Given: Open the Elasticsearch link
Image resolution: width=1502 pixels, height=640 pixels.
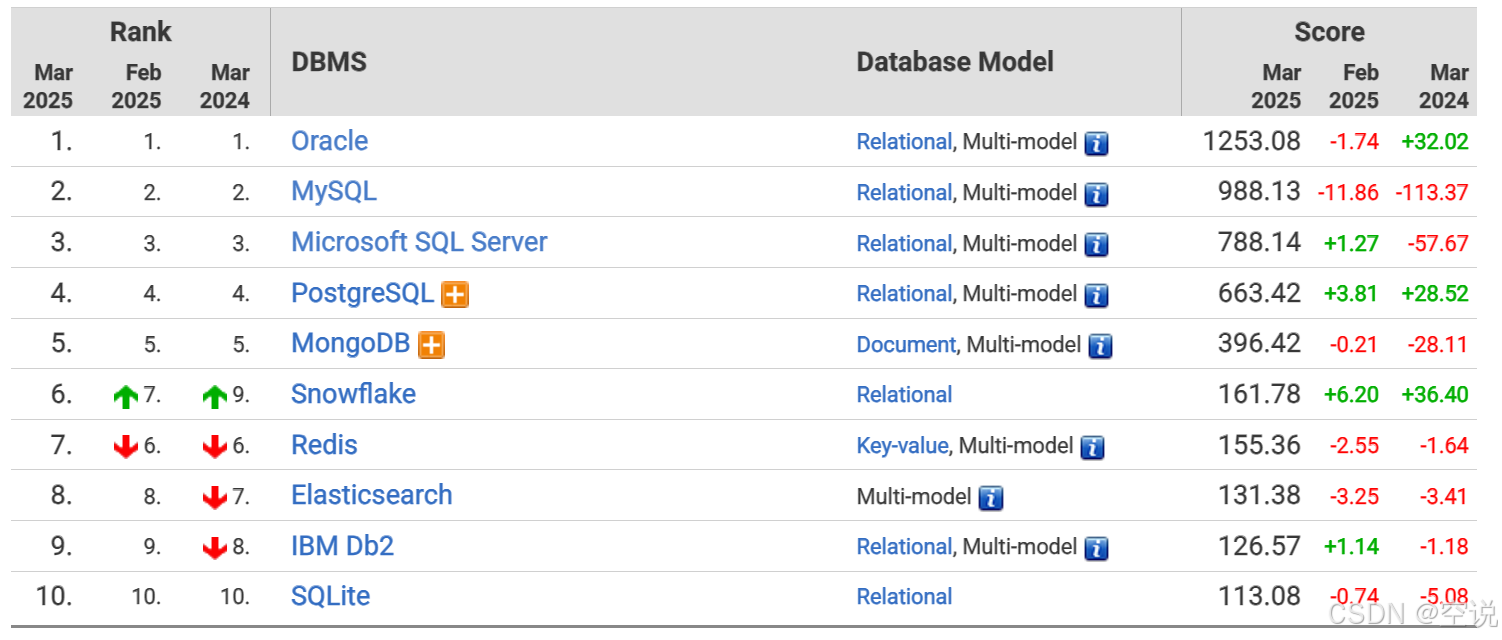Looking at the screenshot, I should pyautogui.click(x=371, y=495).
